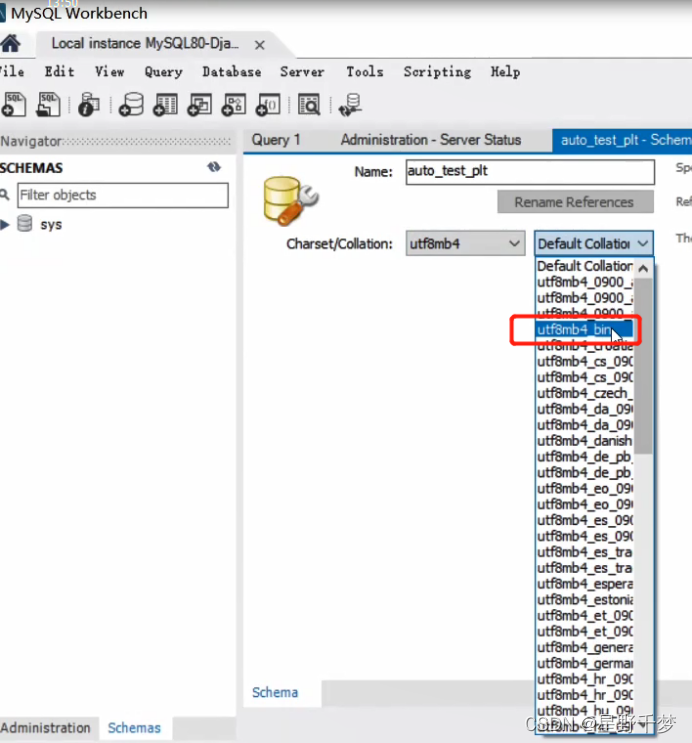Open the Database menu
The height and width of the screenshot is (743, 692).
[x=231, y=72]
